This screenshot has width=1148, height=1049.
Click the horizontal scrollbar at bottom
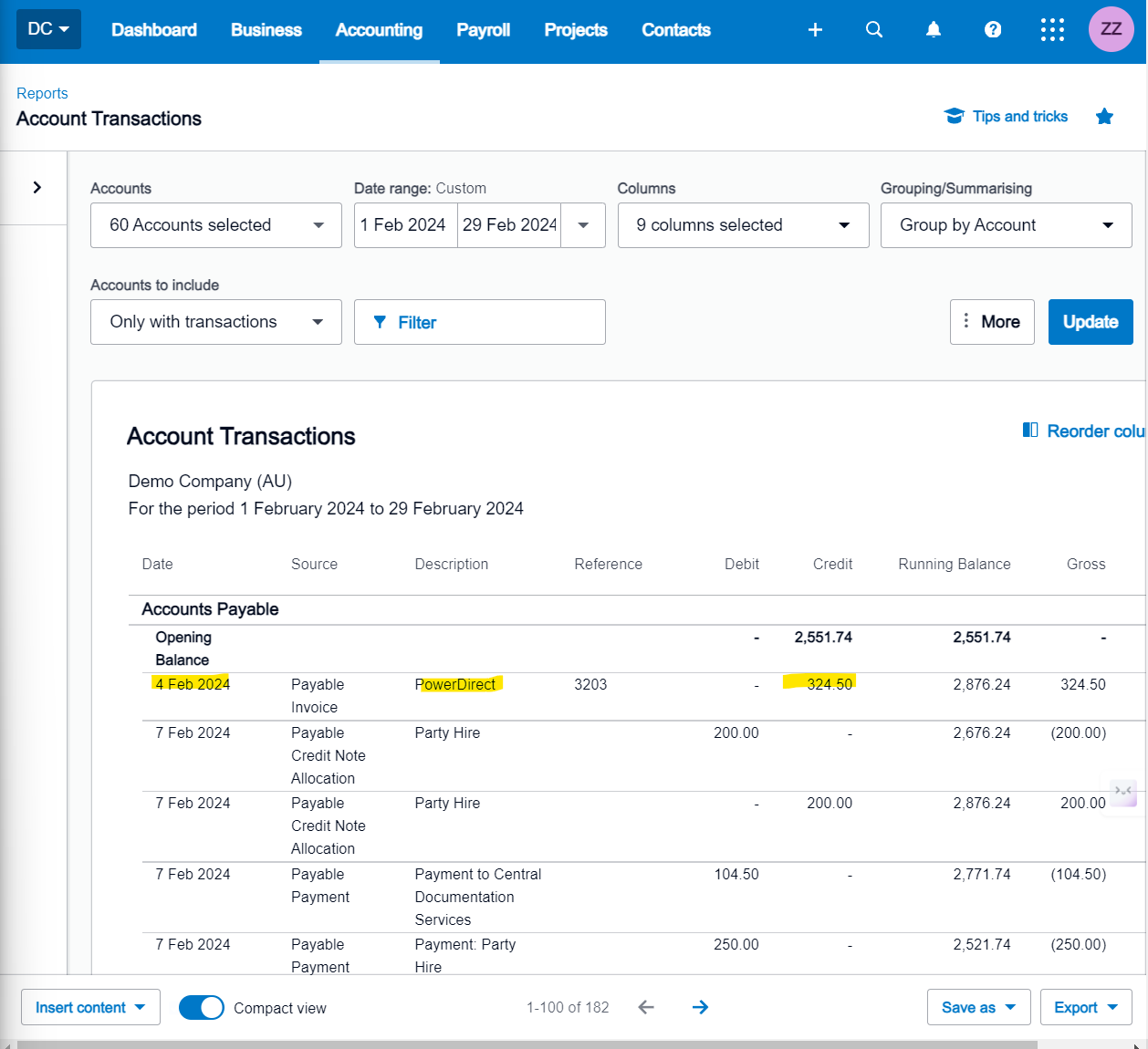click(527, 1044)
